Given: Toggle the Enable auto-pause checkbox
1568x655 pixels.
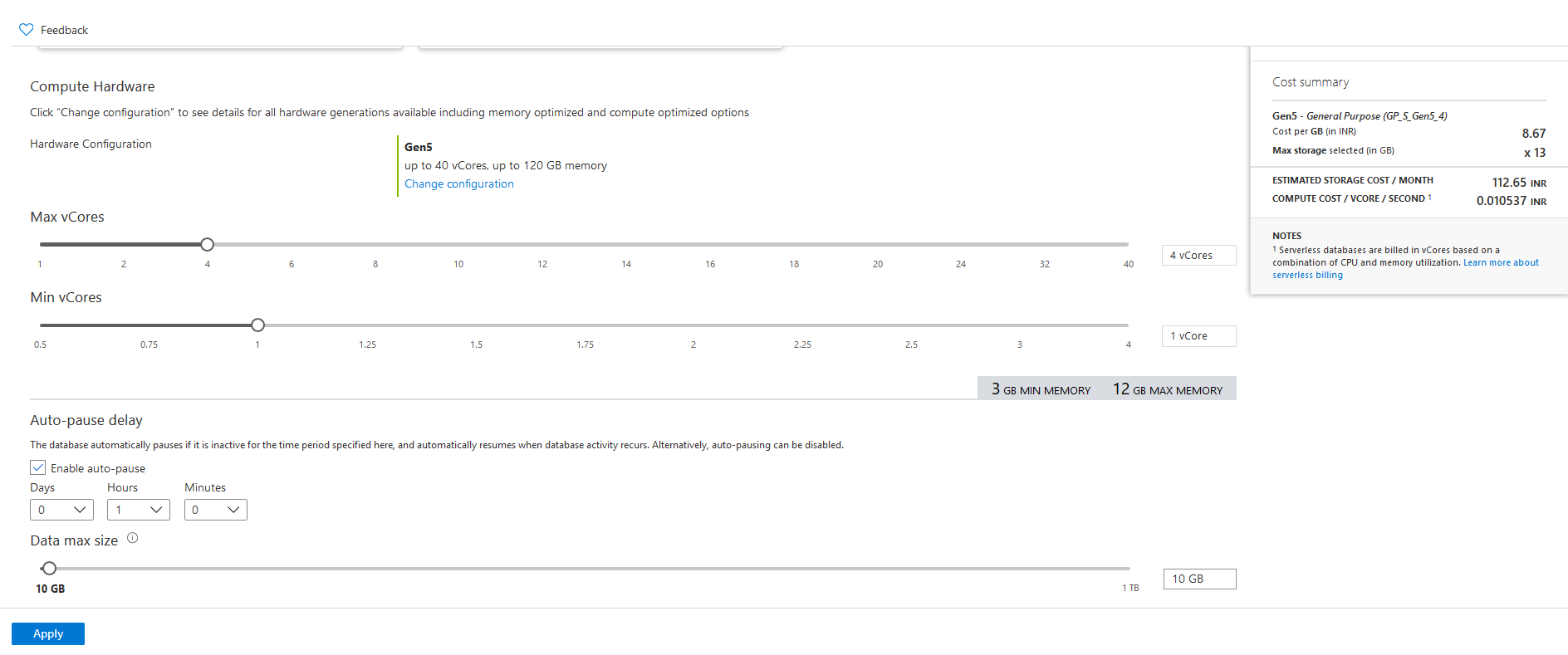Looking at the screenshot, I should [38, 468].
